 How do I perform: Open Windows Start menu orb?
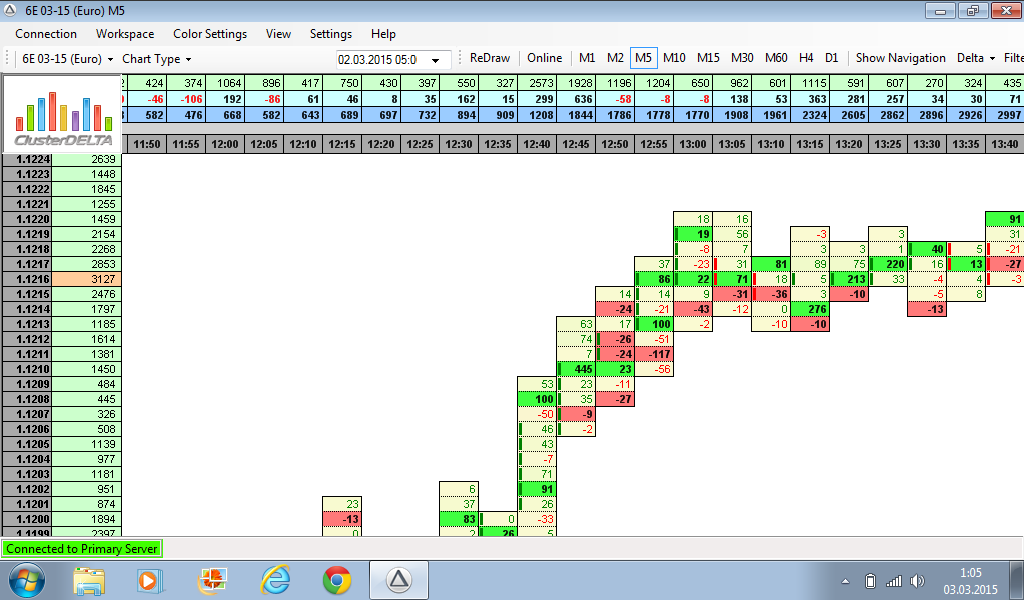click(x=27, y=580)
